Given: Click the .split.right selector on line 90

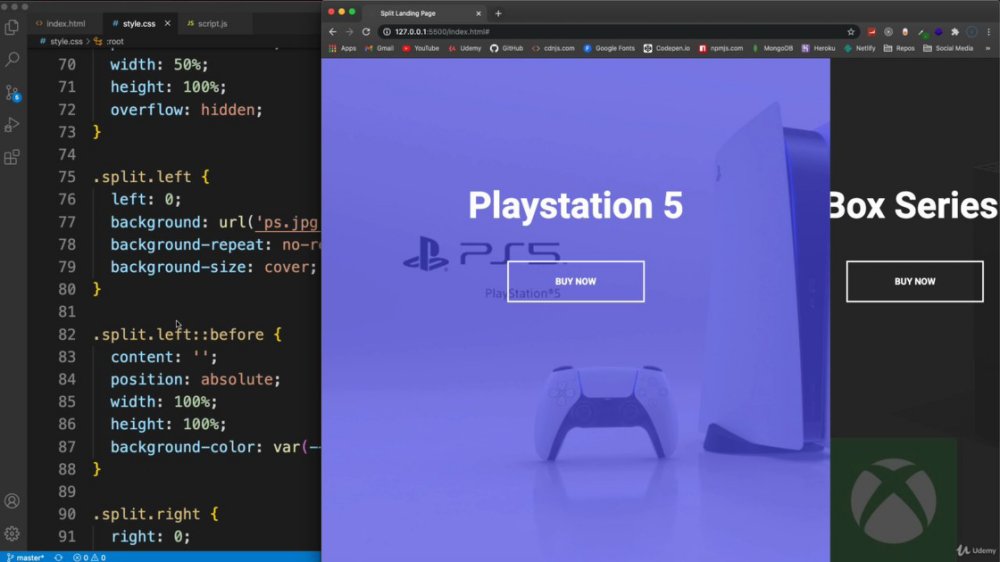Looking at the screenshot, I should pyautogui.click(x=147, y=514).
